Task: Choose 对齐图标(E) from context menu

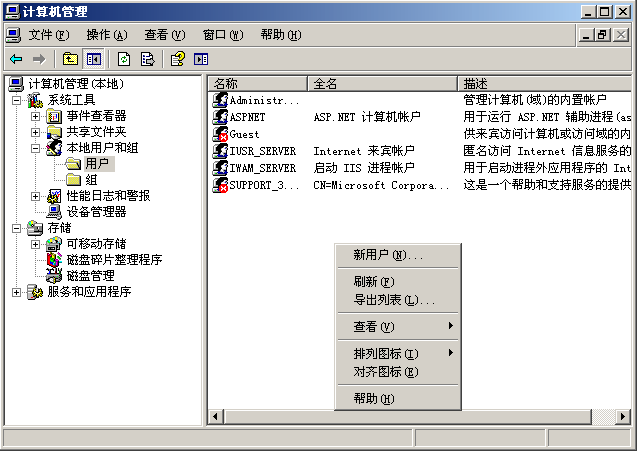Action: point(398,372)
